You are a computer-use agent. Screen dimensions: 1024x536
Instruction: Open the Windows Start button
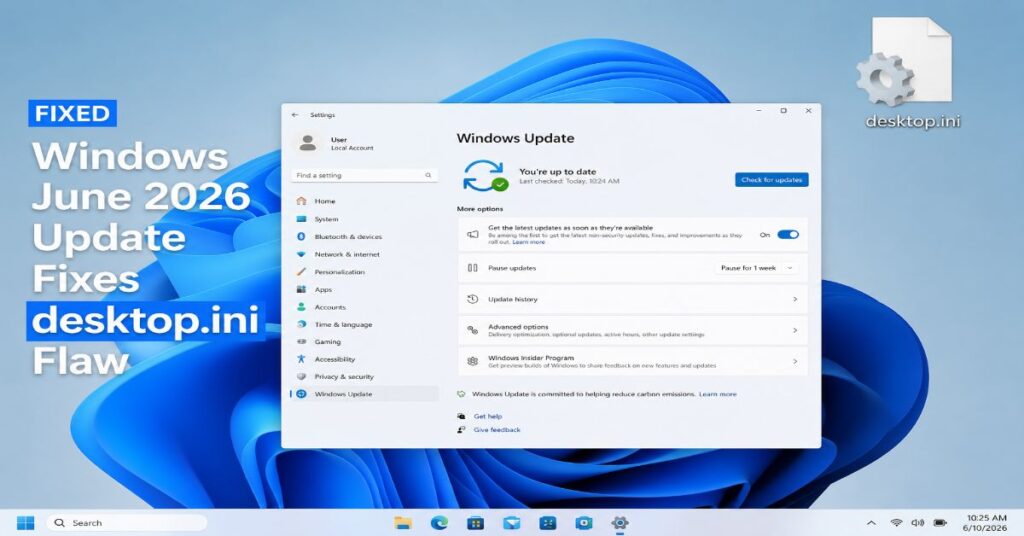coord(25,523)
